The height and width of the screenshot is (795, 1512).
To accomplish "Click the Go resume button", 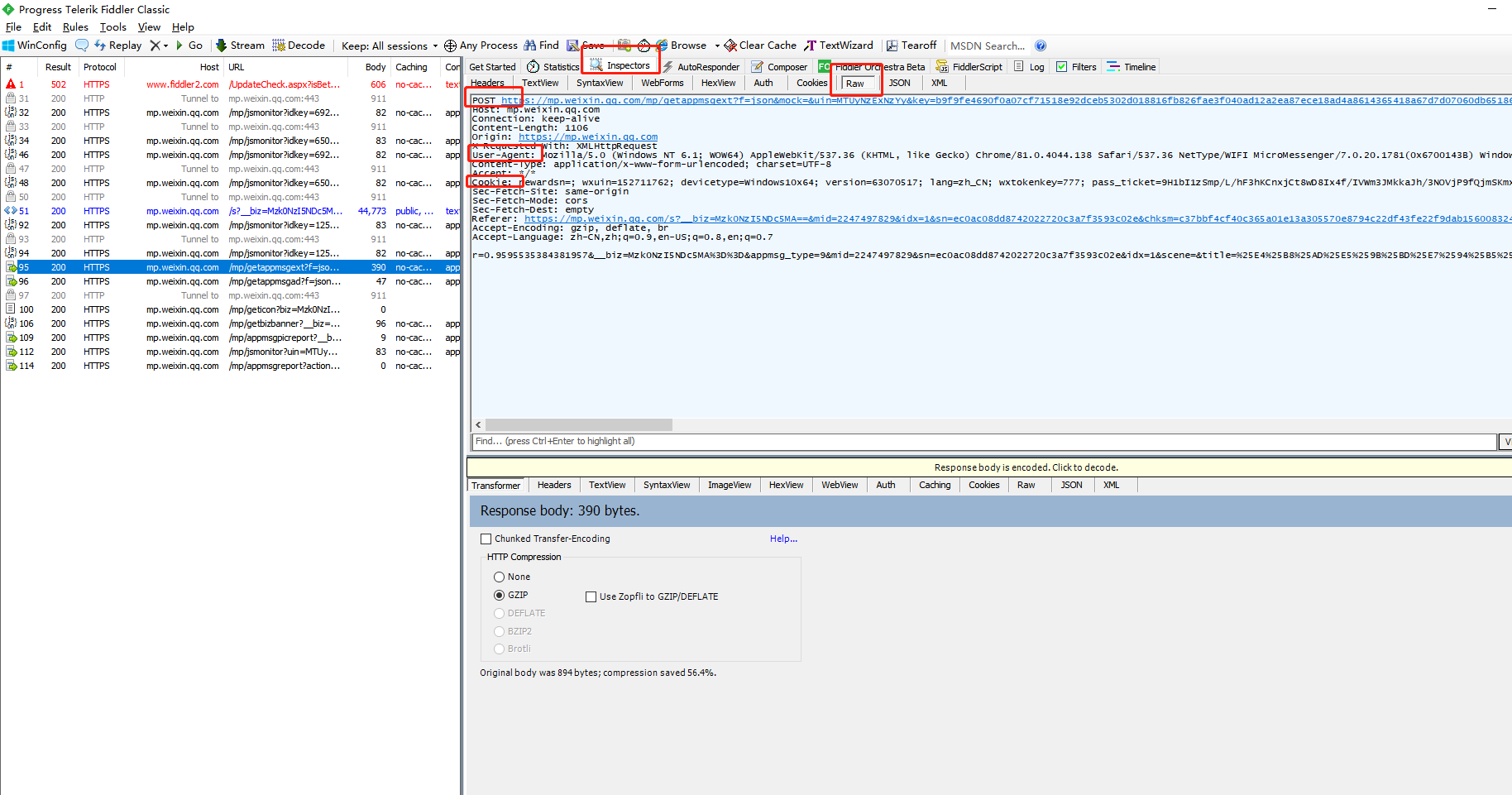I will pos(189,45).
